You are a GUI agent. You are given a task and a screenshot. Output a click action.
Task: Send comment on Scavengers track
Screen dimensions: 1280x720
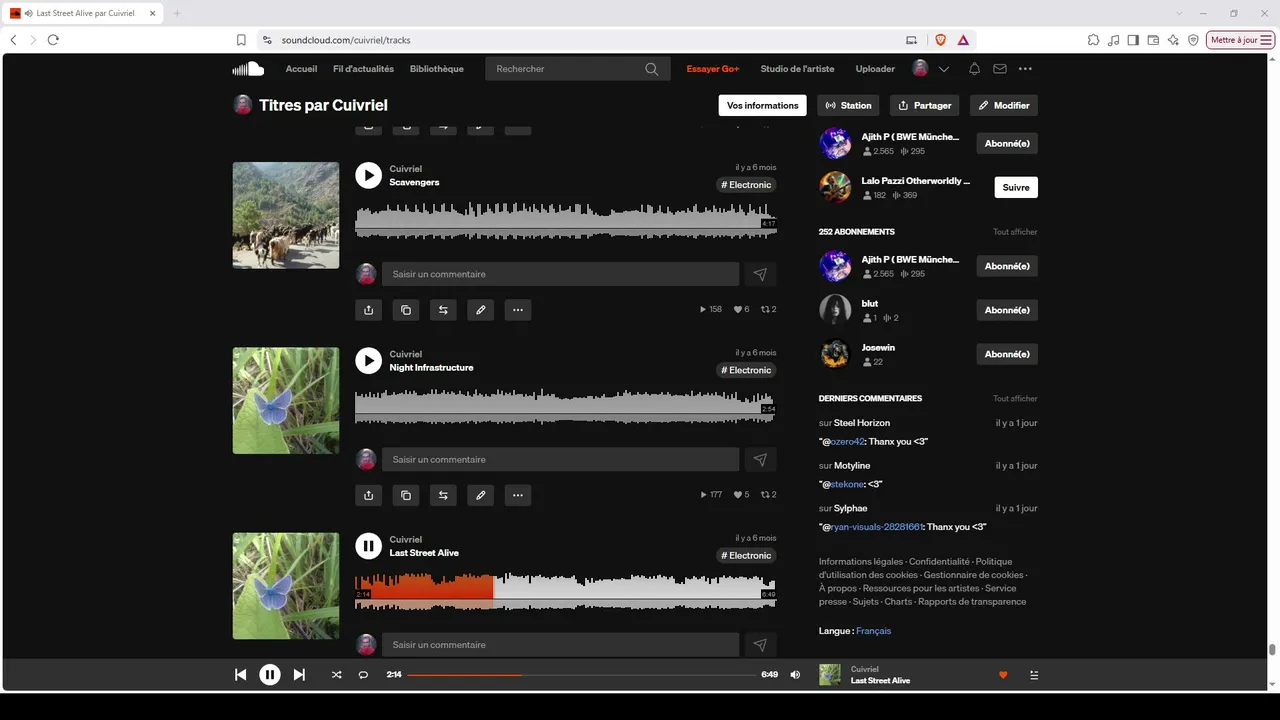(760, 274)
